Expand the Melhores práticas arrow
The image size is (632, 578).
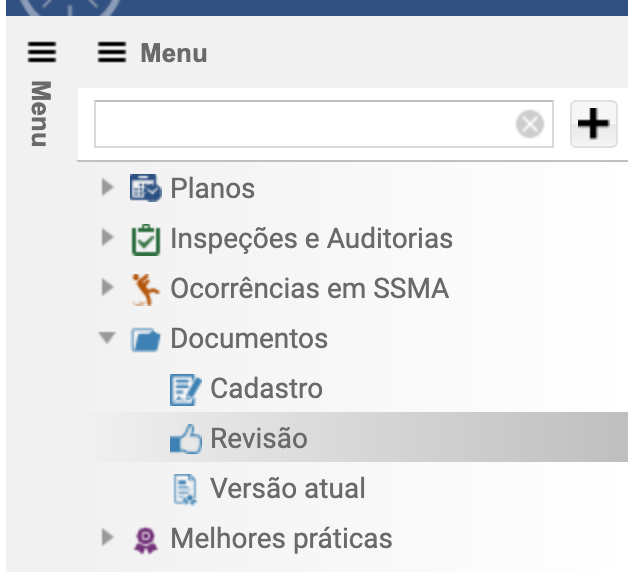(x=107, y=537)
